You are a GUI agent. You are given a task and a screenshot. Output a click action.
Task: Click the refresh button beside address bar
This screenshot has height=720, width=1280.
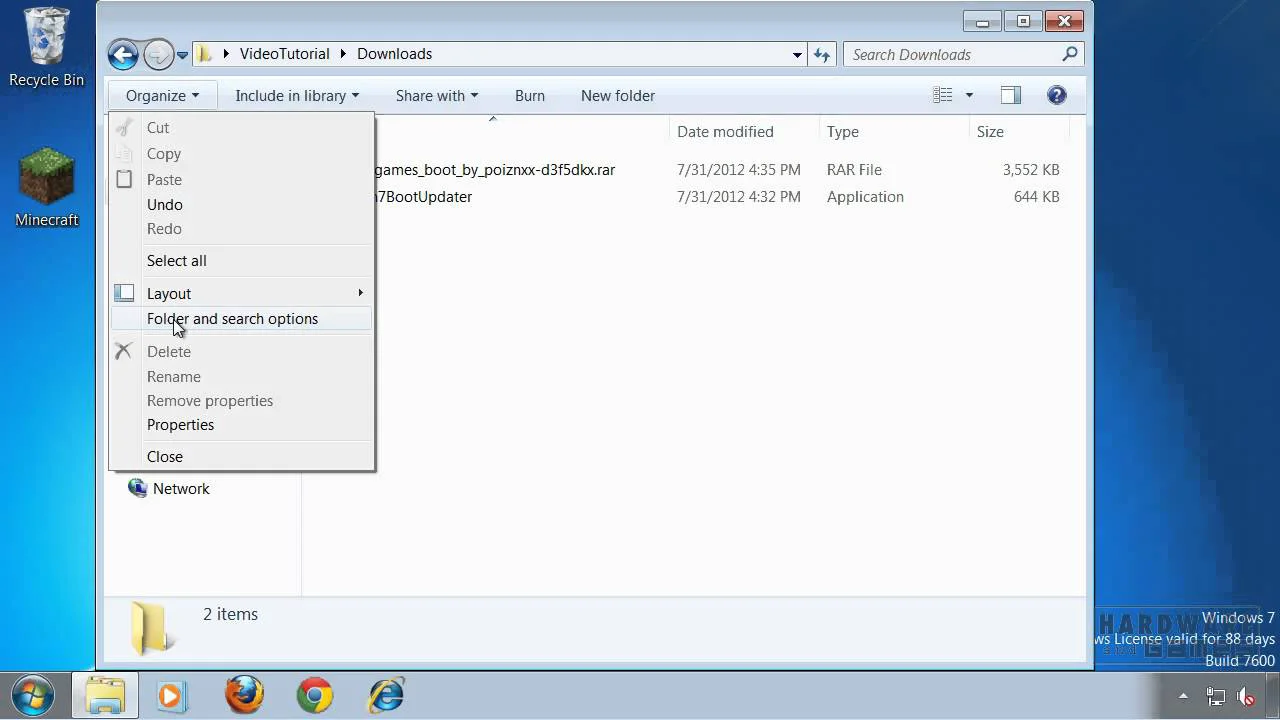point(822,55)
